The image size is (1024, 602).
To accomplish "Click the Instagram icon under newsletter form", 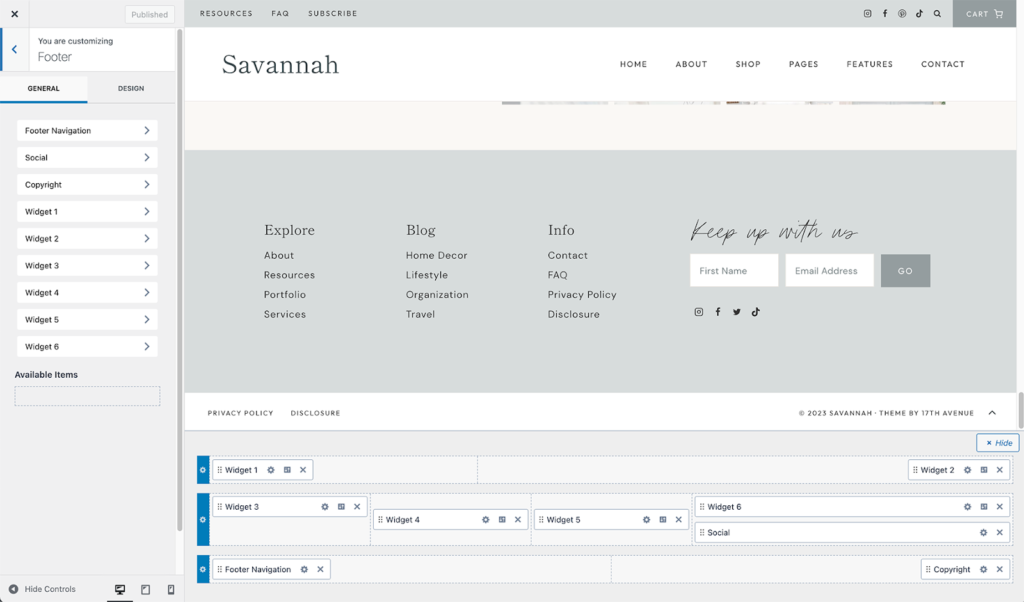I will (699, 312).
